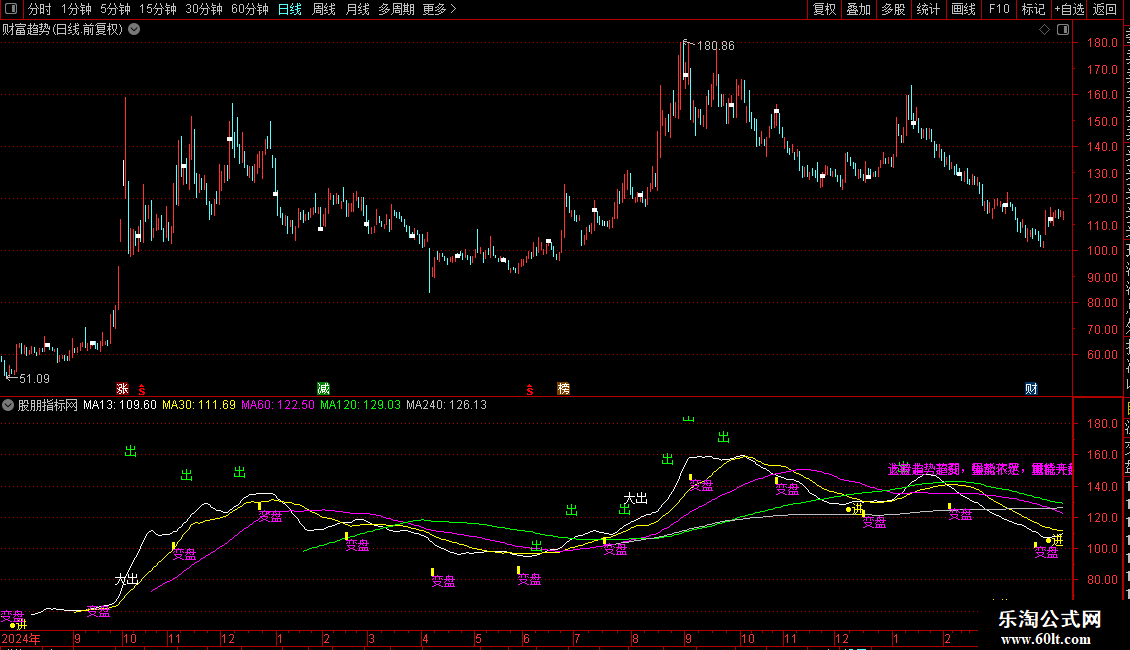Click the MA13: 109.60 indicator value
The image size is (1130, 650).
(120, 405)
